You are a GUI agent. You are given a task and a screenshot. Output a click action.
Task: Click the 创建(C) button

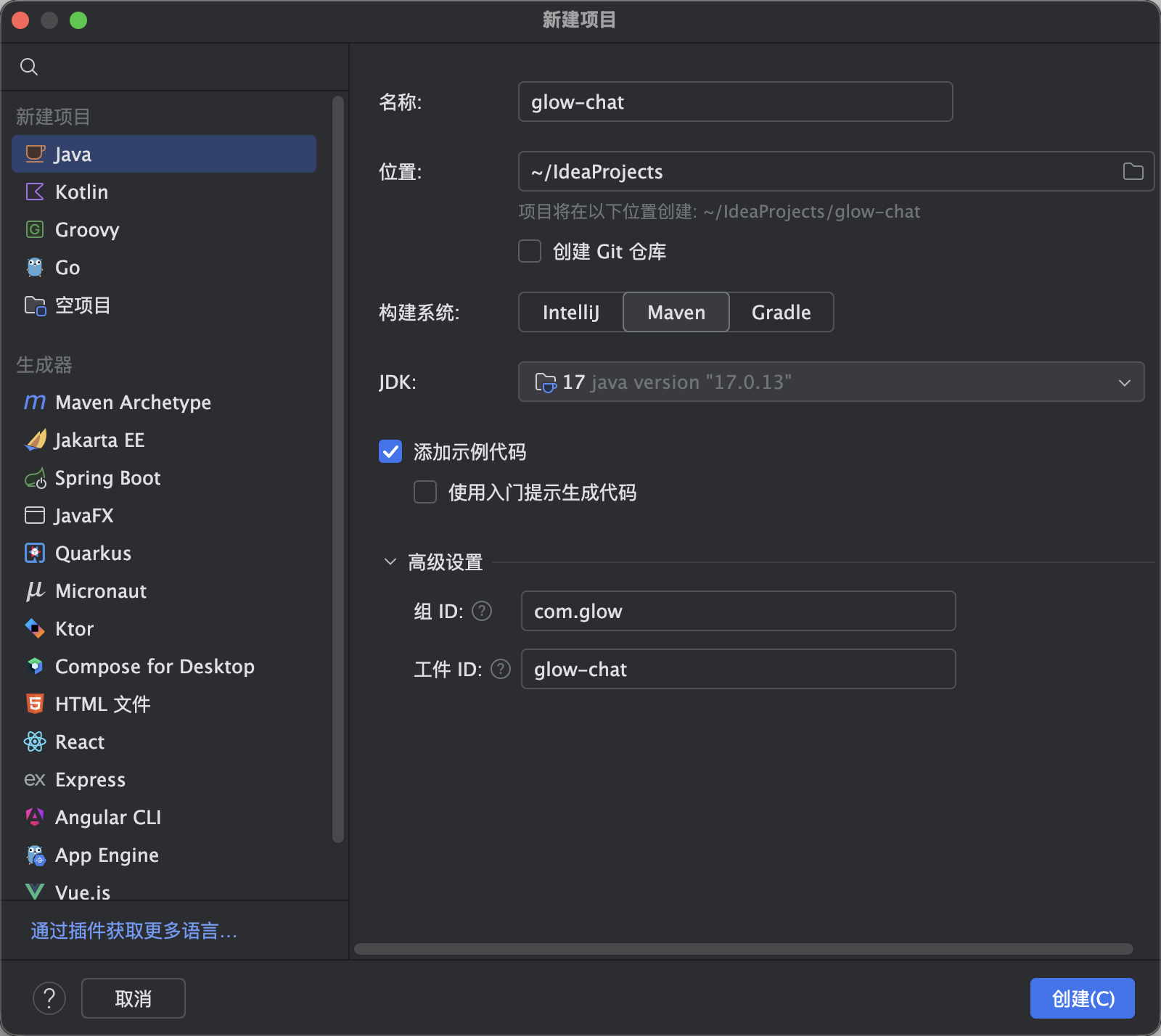pyautogui.click(x=1082, y=998)
